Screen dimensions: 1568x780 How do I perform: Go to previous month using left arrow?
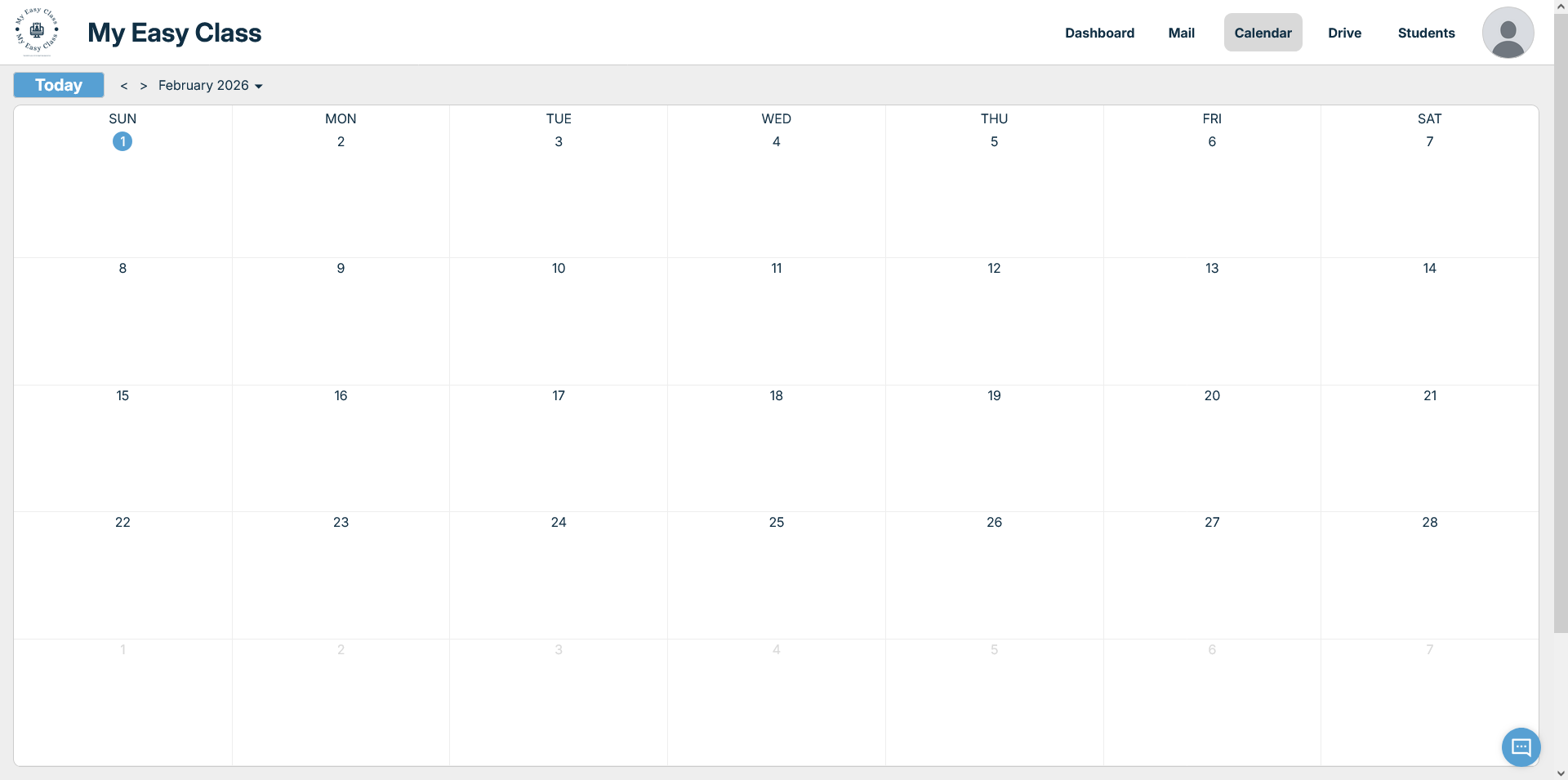[x=124, y=86]
